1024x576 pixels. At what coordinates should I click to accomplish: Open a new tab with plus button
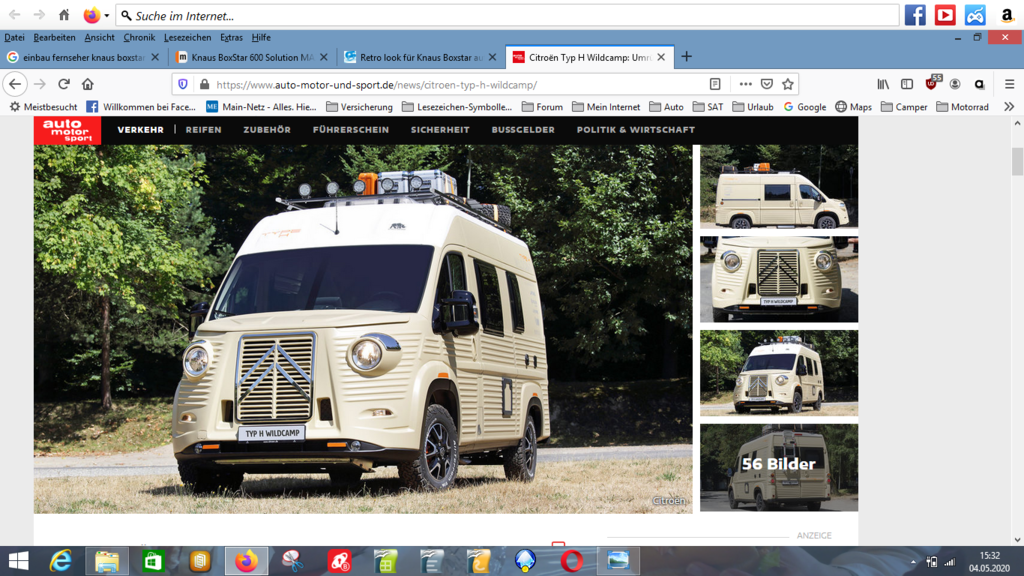tap(686, 57)
